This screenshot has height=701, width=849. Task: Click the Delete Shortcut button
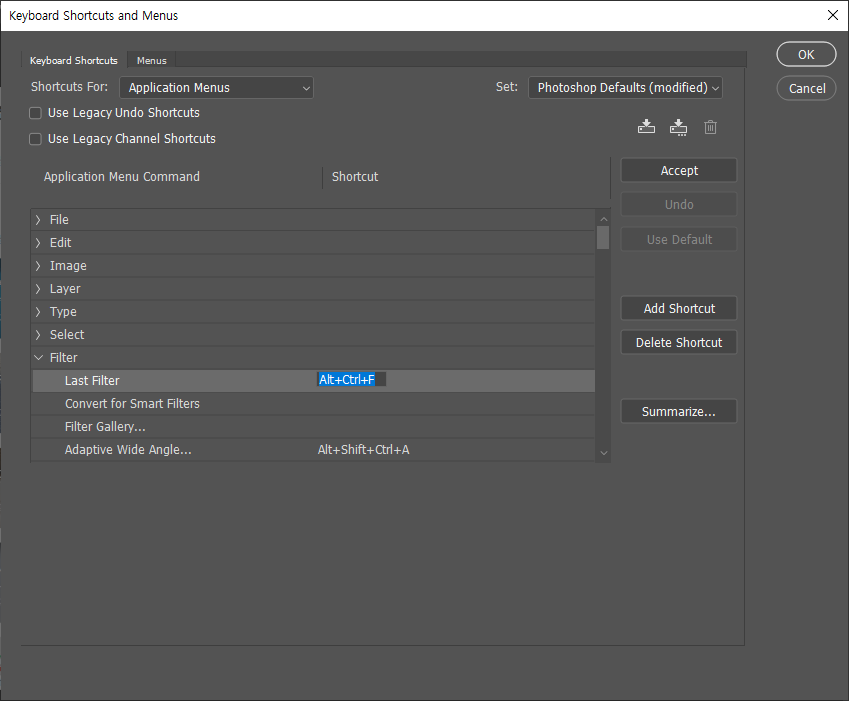[678, 343]
